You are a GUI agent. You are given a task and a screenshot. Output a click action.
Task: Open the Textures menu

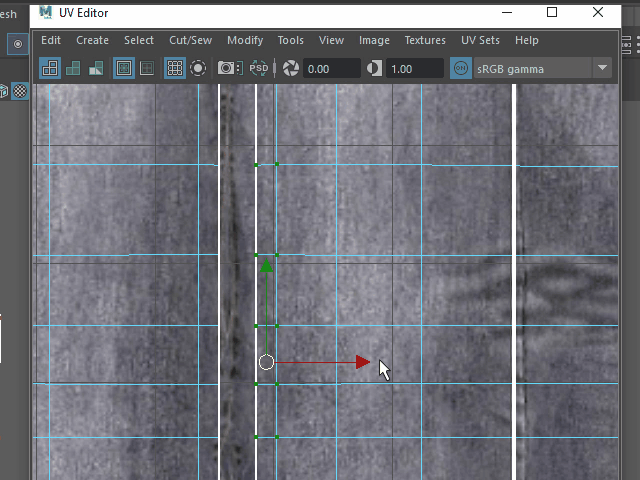pos(425,40)
